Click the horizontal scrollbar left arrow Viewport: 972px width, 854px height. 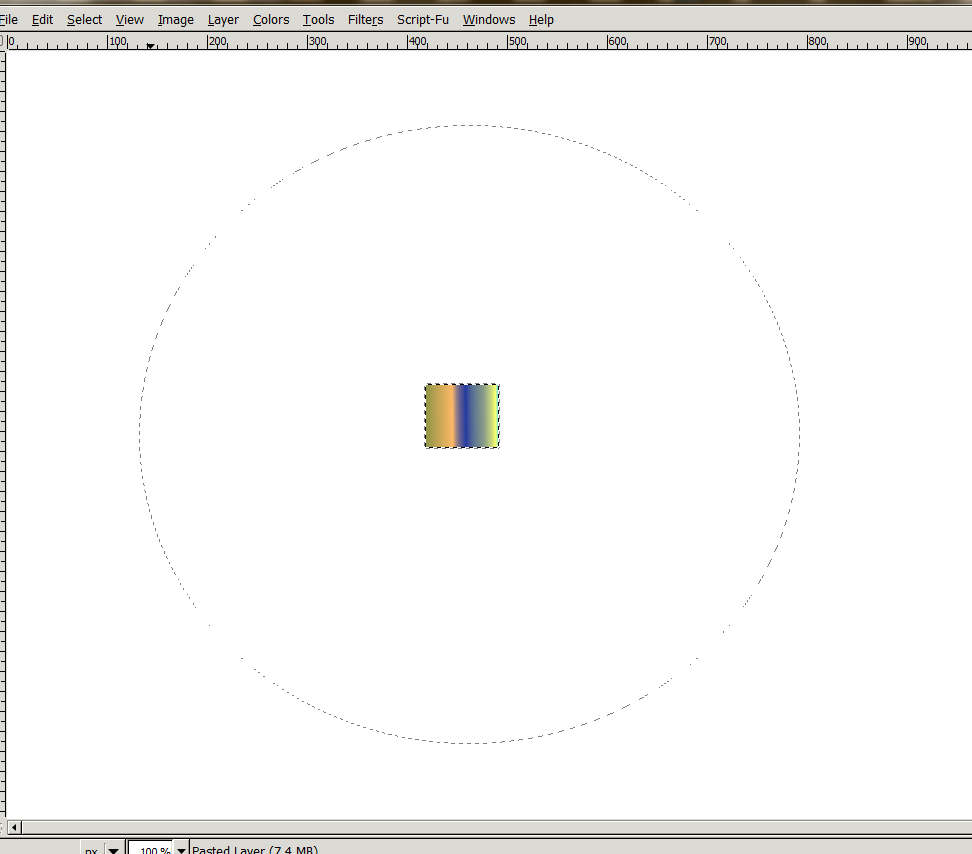[14, 827]
